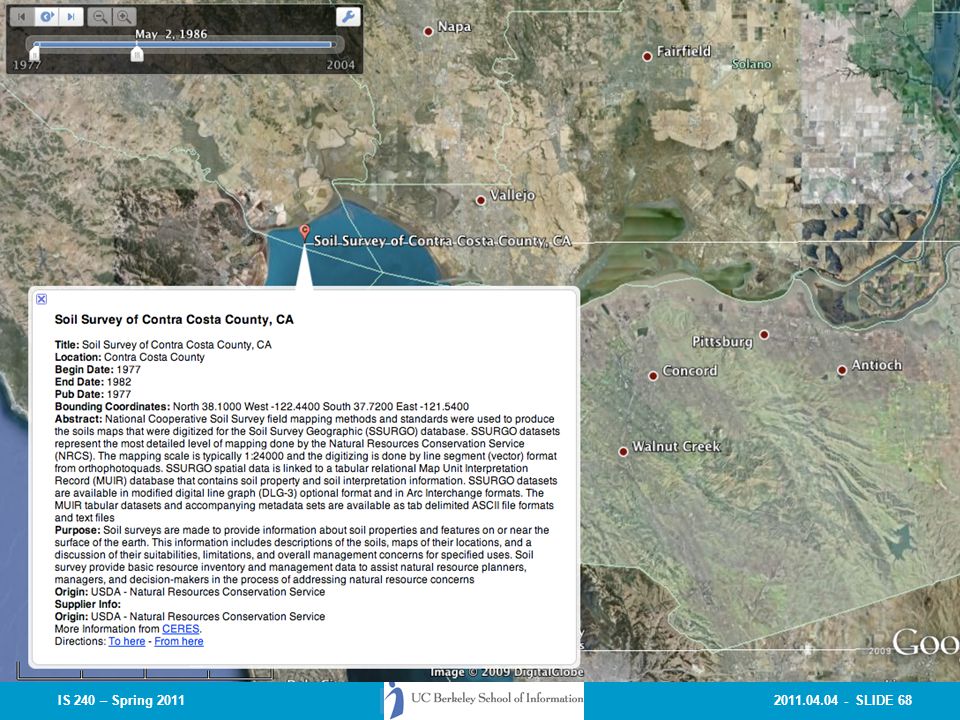960x720 pixels.
Task: Click the May 2, 1986 date label
Action: (x=171, y=34)
